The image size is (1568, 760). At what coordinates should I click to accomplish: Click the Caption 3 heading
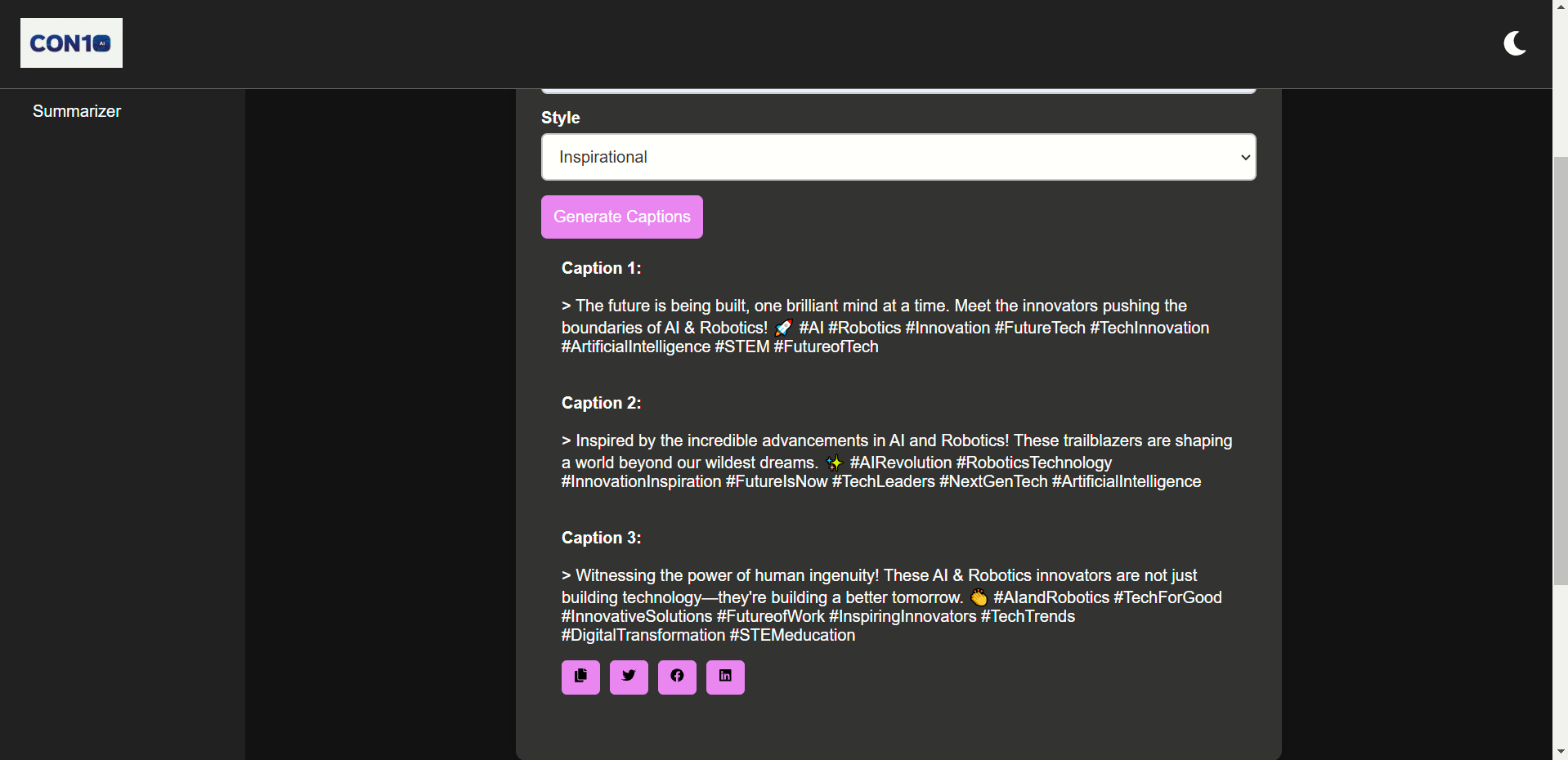(601, 538)
